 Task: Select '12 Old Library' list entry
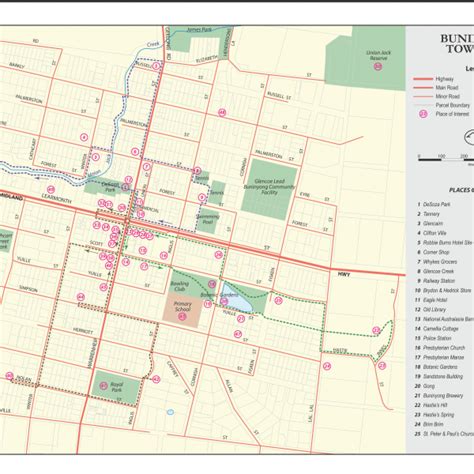pyautogui.click(x=430, y=310)
